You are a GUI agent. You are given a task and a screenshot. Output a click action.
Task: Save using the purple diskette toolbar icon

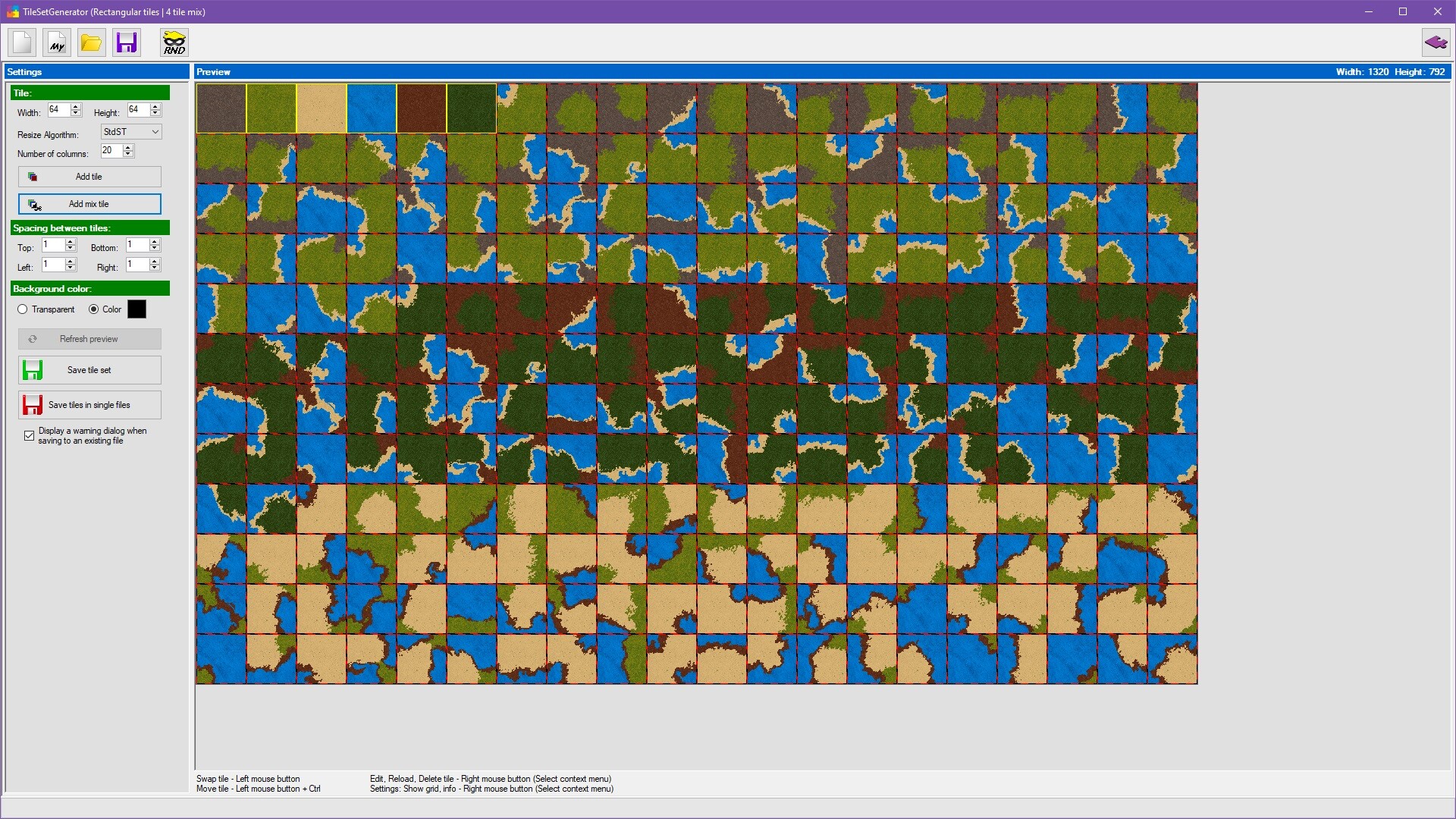126,42
